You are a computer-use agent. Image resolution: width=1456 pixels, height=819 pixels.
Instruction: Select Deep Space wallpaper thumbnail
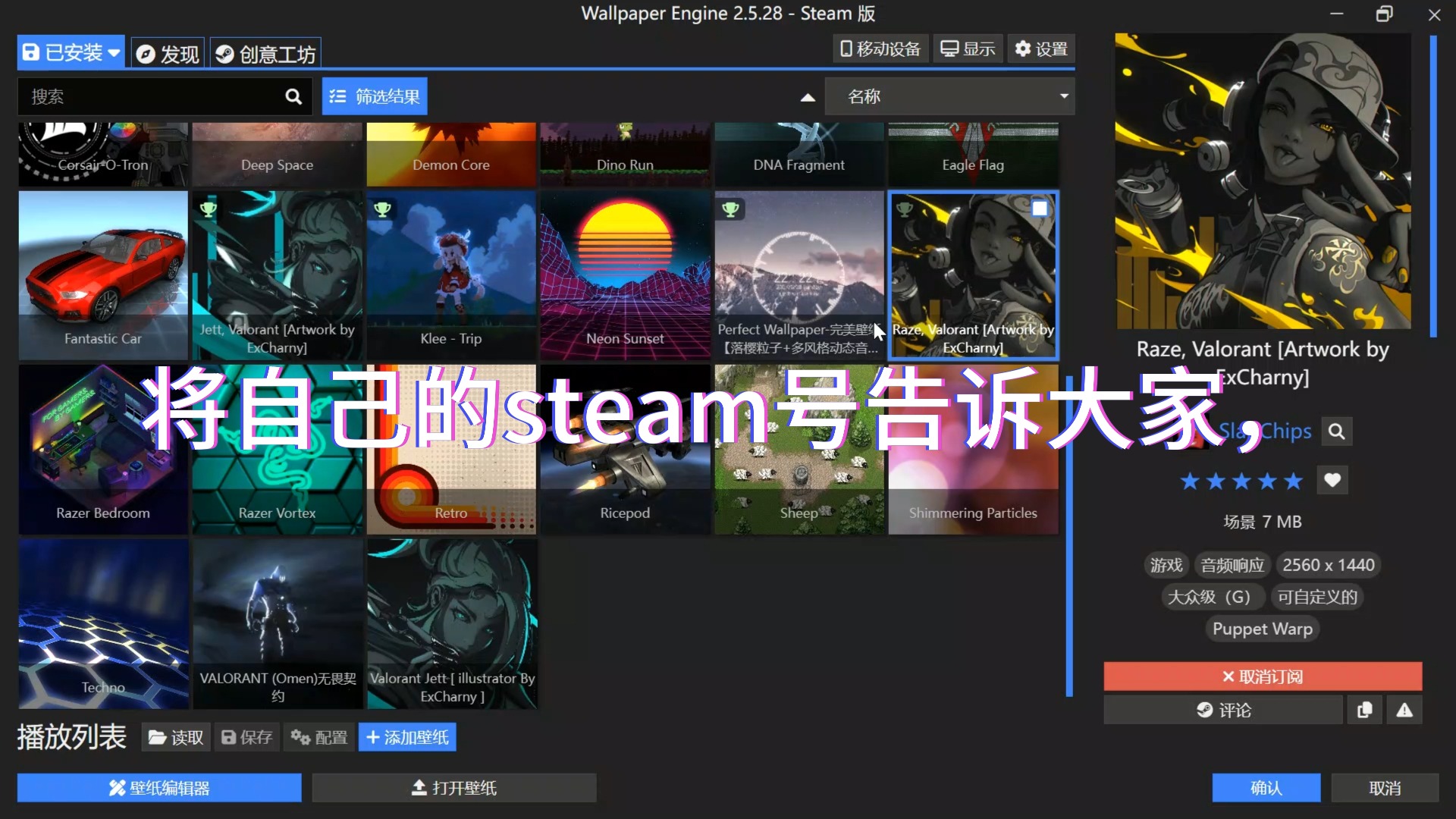[278, 155]
